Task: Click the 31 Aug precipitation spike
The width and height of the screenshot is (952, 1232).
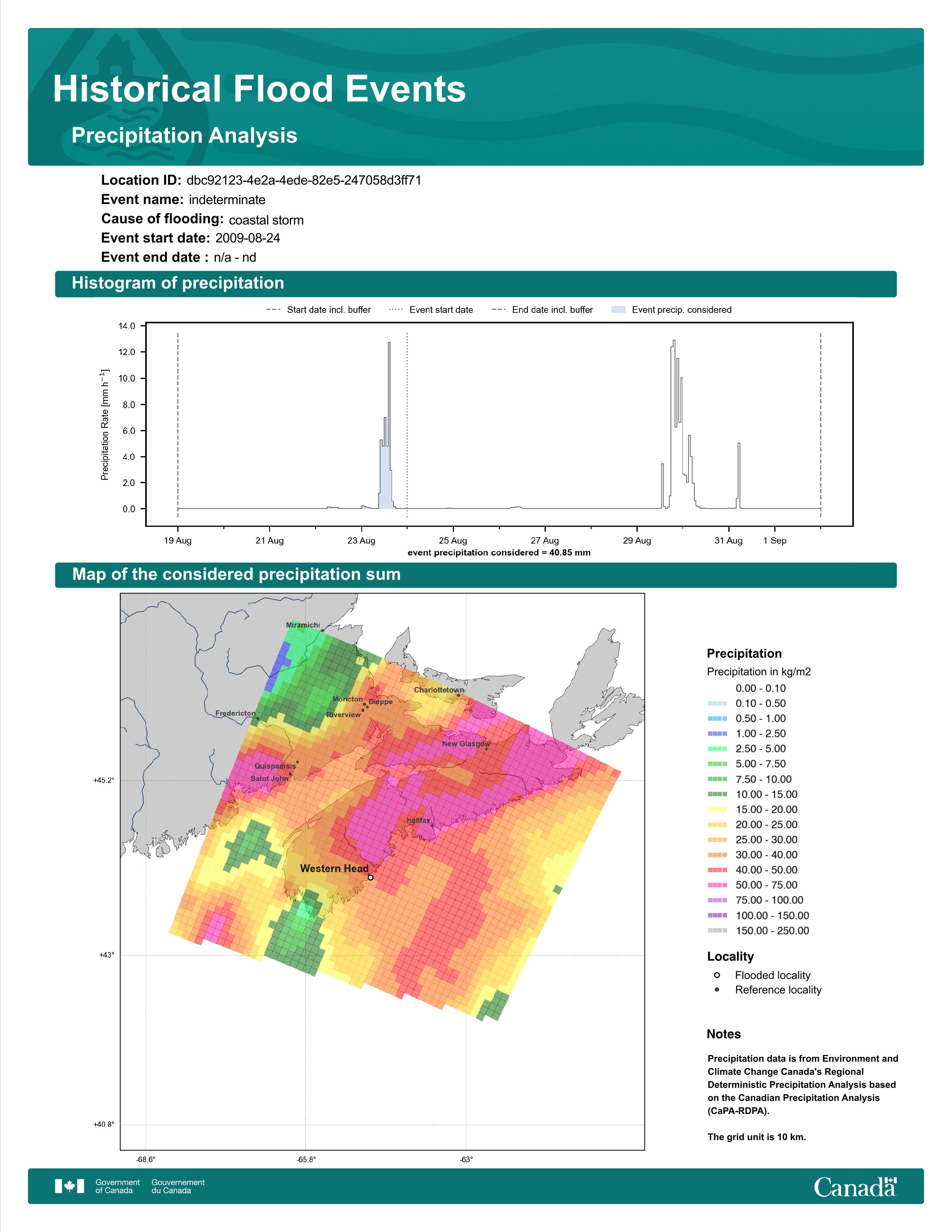Action: [x=739, y=476]
